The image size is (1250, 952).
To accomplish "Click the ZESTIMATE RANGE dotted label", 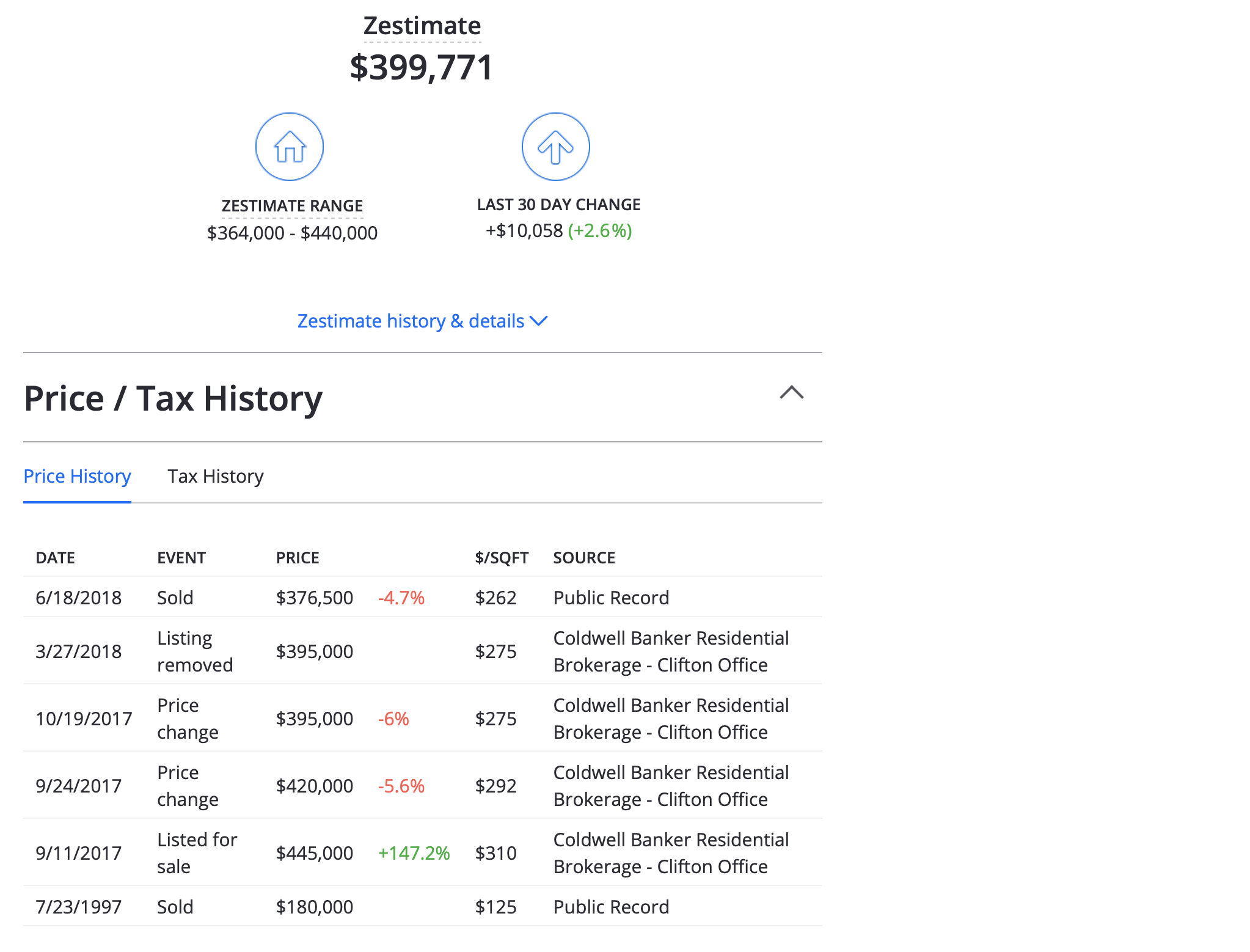I will (292, 206).
